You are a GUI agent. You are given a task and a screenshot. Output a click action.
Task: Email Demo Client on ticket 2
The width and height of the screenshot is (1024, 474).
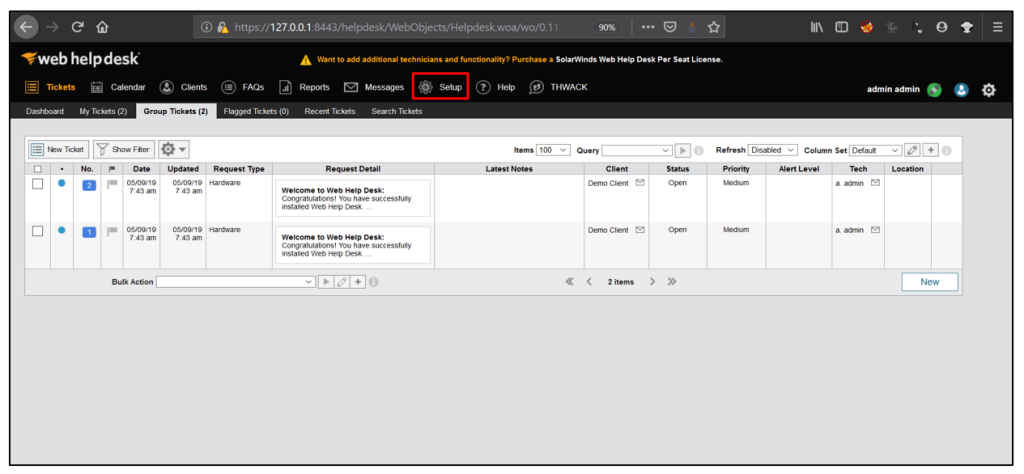point(640,183)
